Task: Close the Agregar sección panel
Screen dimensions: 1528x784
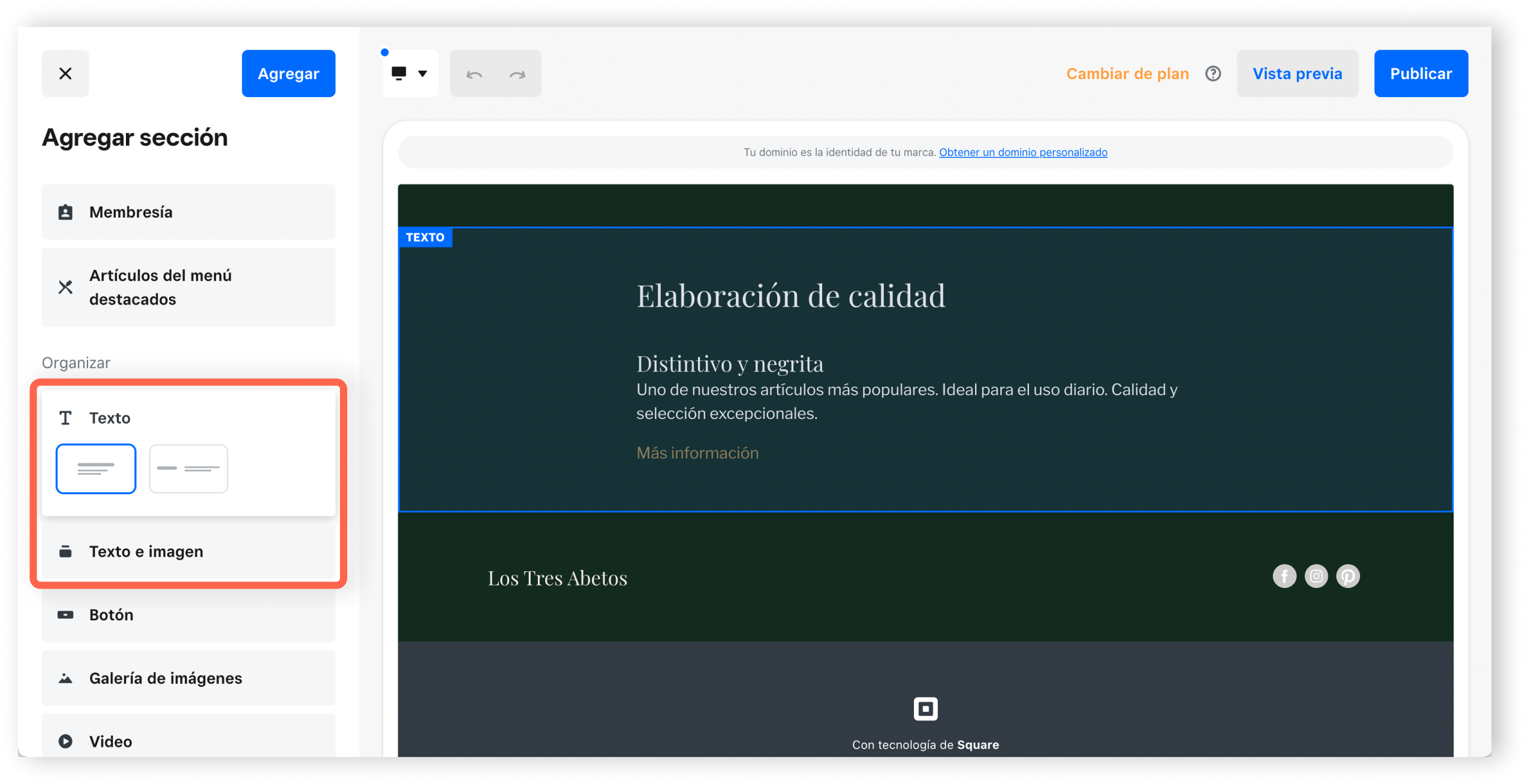Action: click(x=65, y=73)
